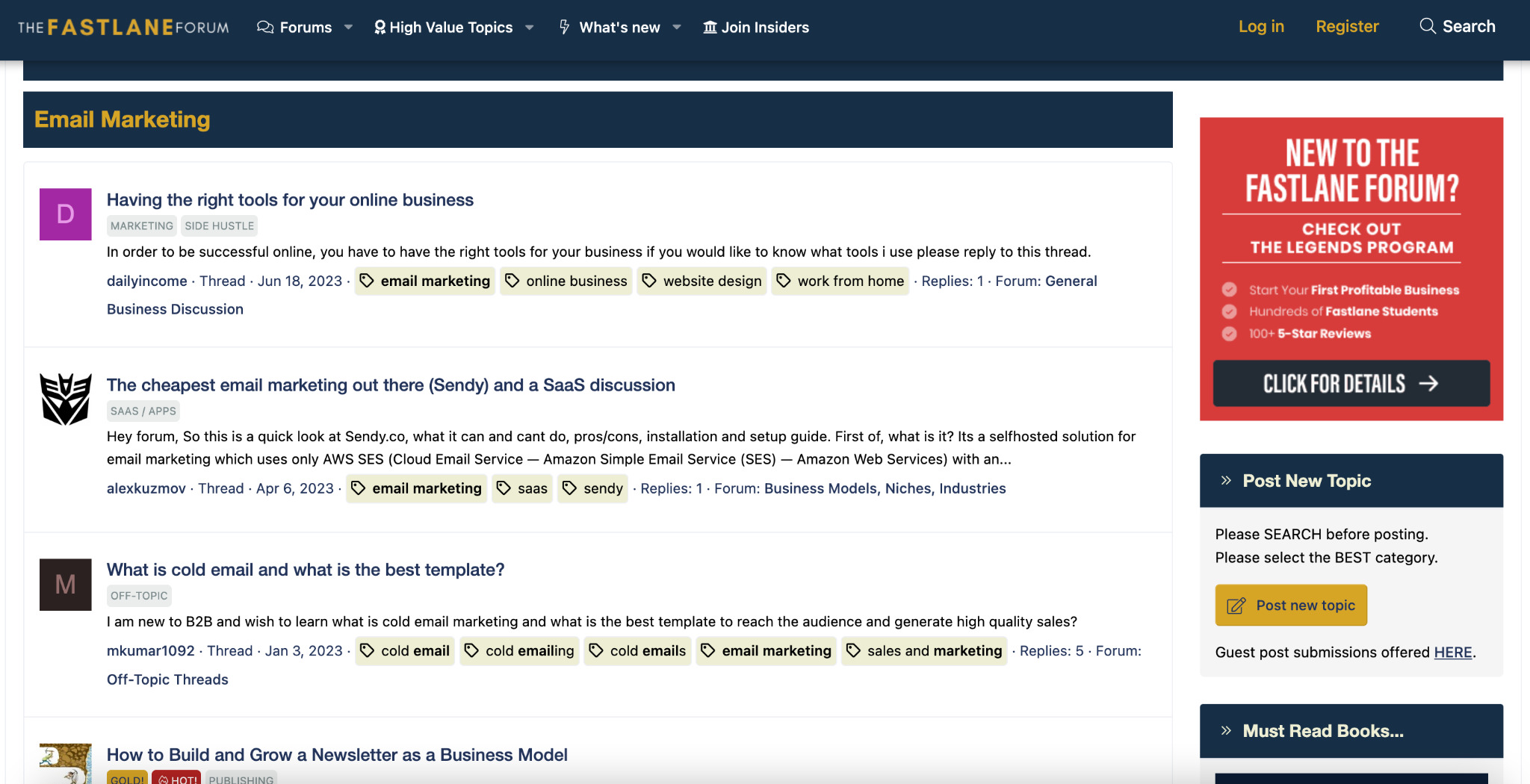Click the 'Apr 6, 2023' date link
Image resolution: width=1530 pixels, height=784 pixels.
pos(295,488)
